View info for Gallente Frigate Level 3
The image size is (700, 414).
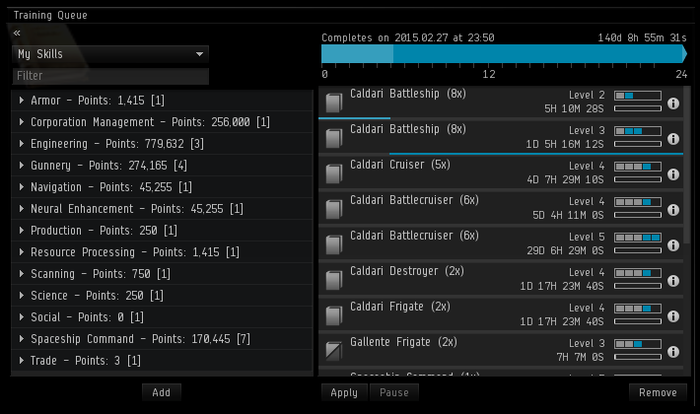click(x=673, y=352)
